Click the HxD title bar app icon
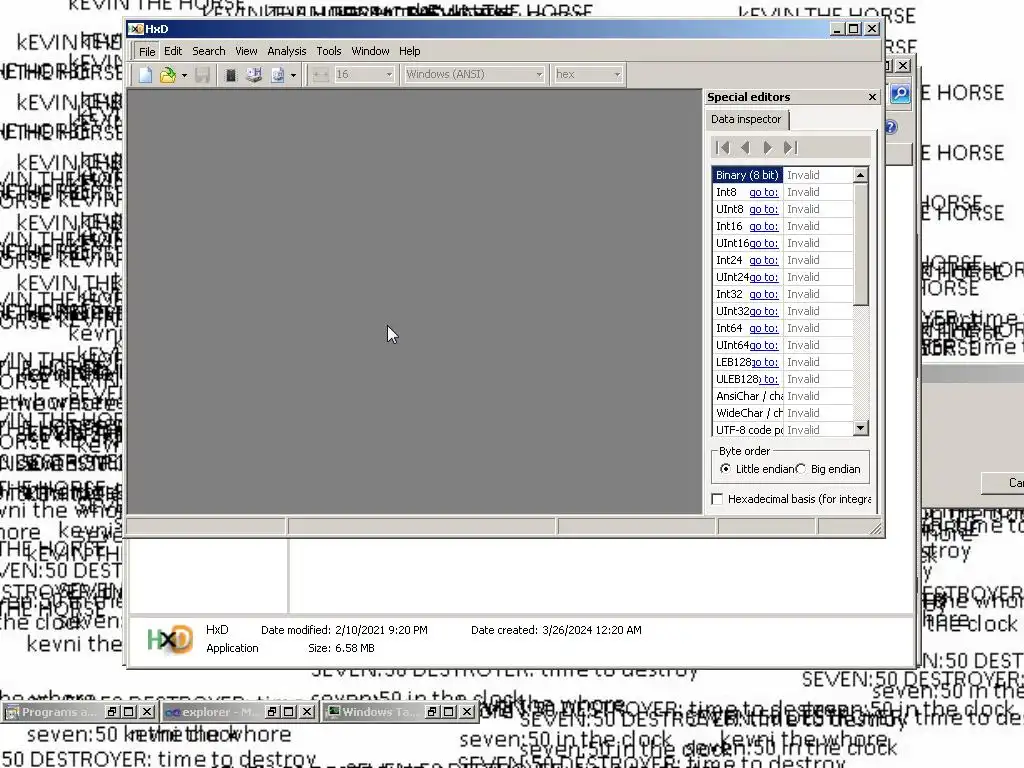Viewport: 1024px width, 768px height. click(135, 29)
